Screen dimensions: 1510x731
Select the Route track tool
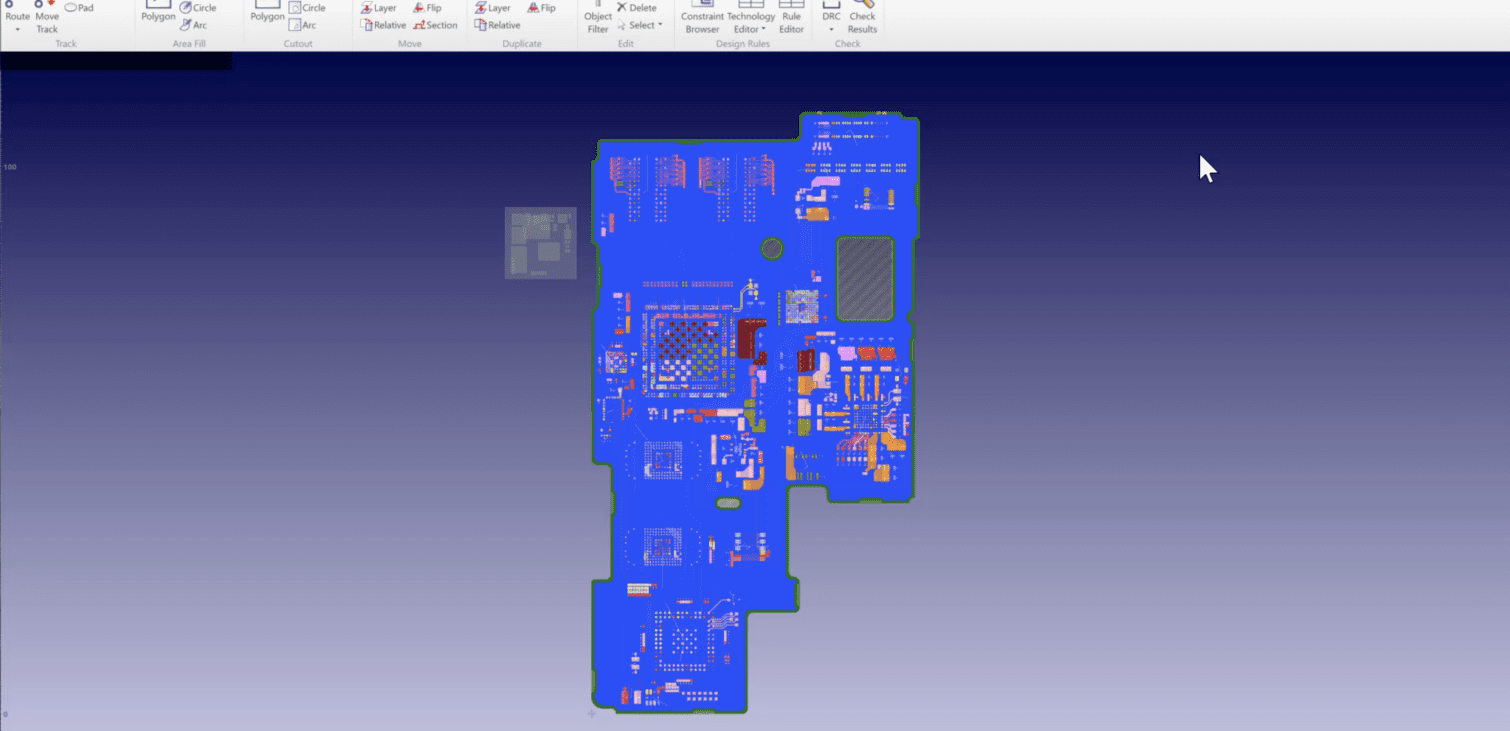pos(18,11)
